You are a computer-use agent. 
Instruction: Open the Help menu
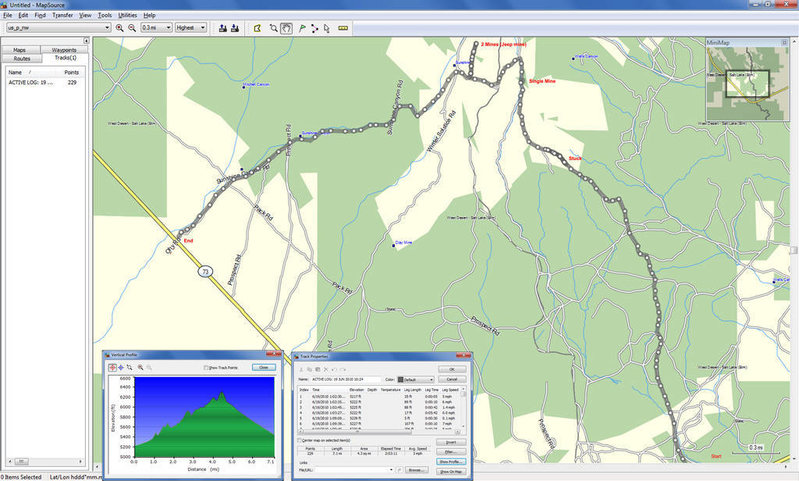[149, 15]
